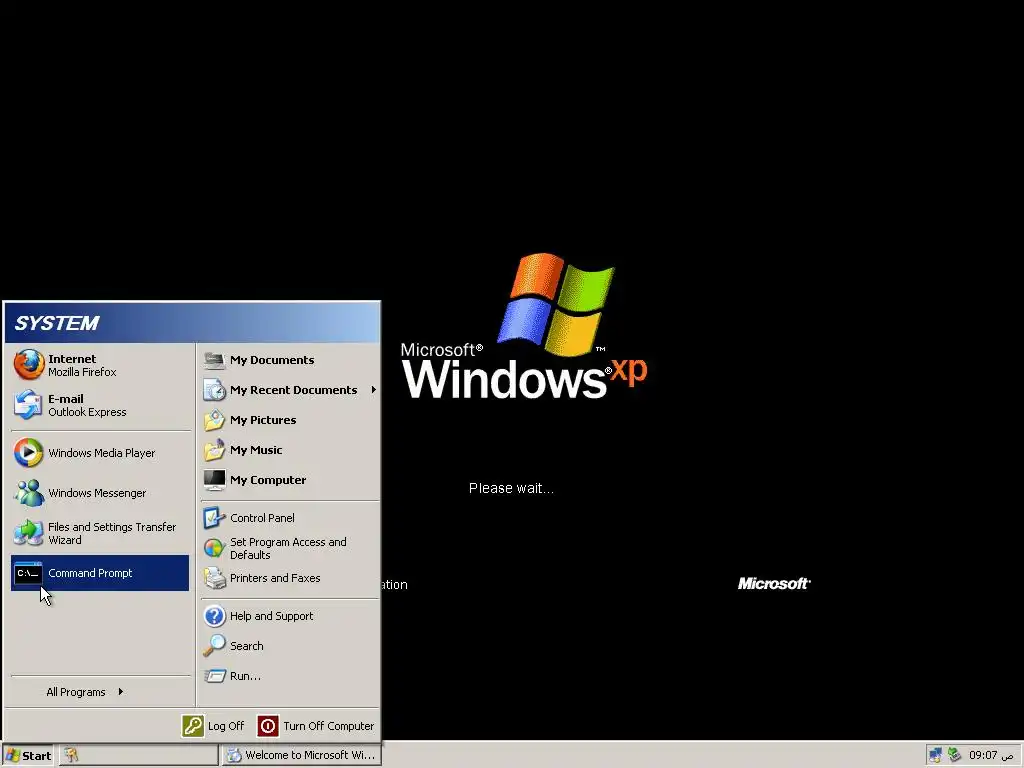Open My Music folder icon

pyautogui.click(x=214, y=450)
